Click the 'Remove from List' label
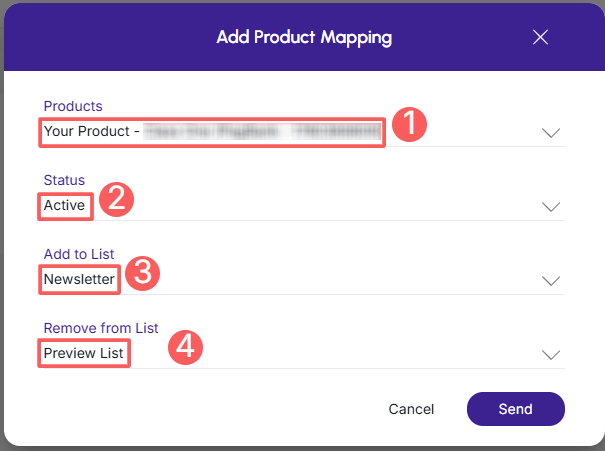Screen dimensions: 605x452 click(x=101, y=328)
